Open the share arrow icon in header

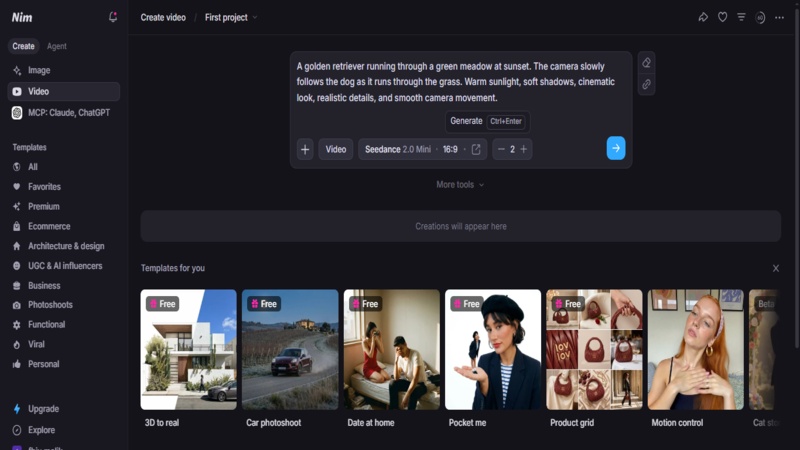coord(703,17)
